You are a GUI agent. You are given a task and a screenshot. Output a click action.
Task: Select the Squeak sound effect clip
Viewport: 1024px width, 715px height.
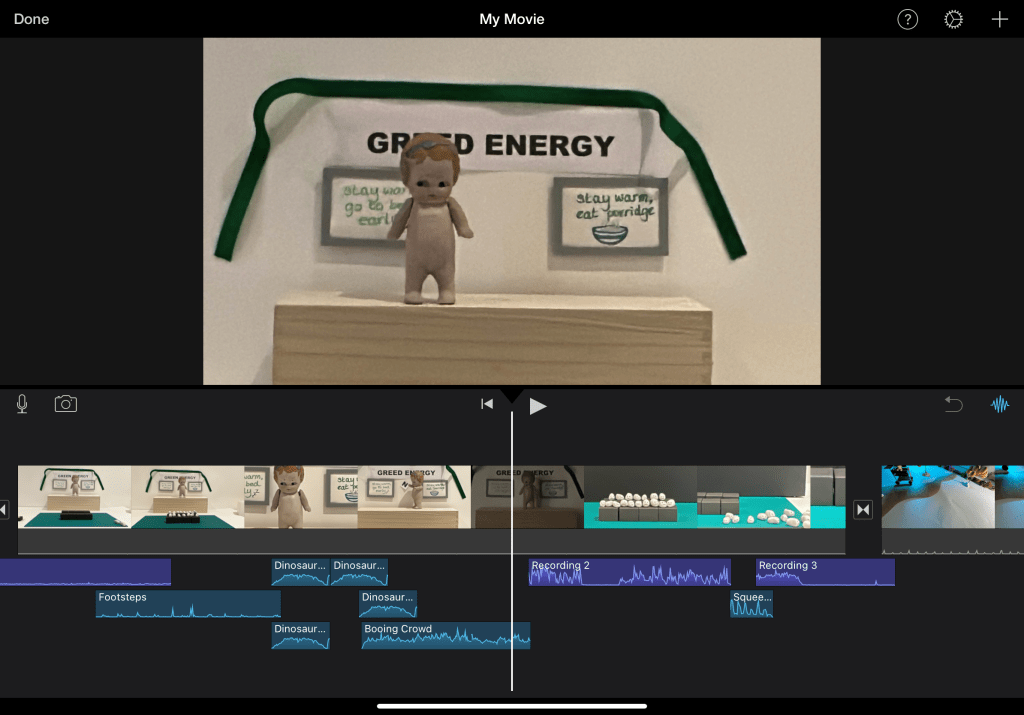pos(751,604)
